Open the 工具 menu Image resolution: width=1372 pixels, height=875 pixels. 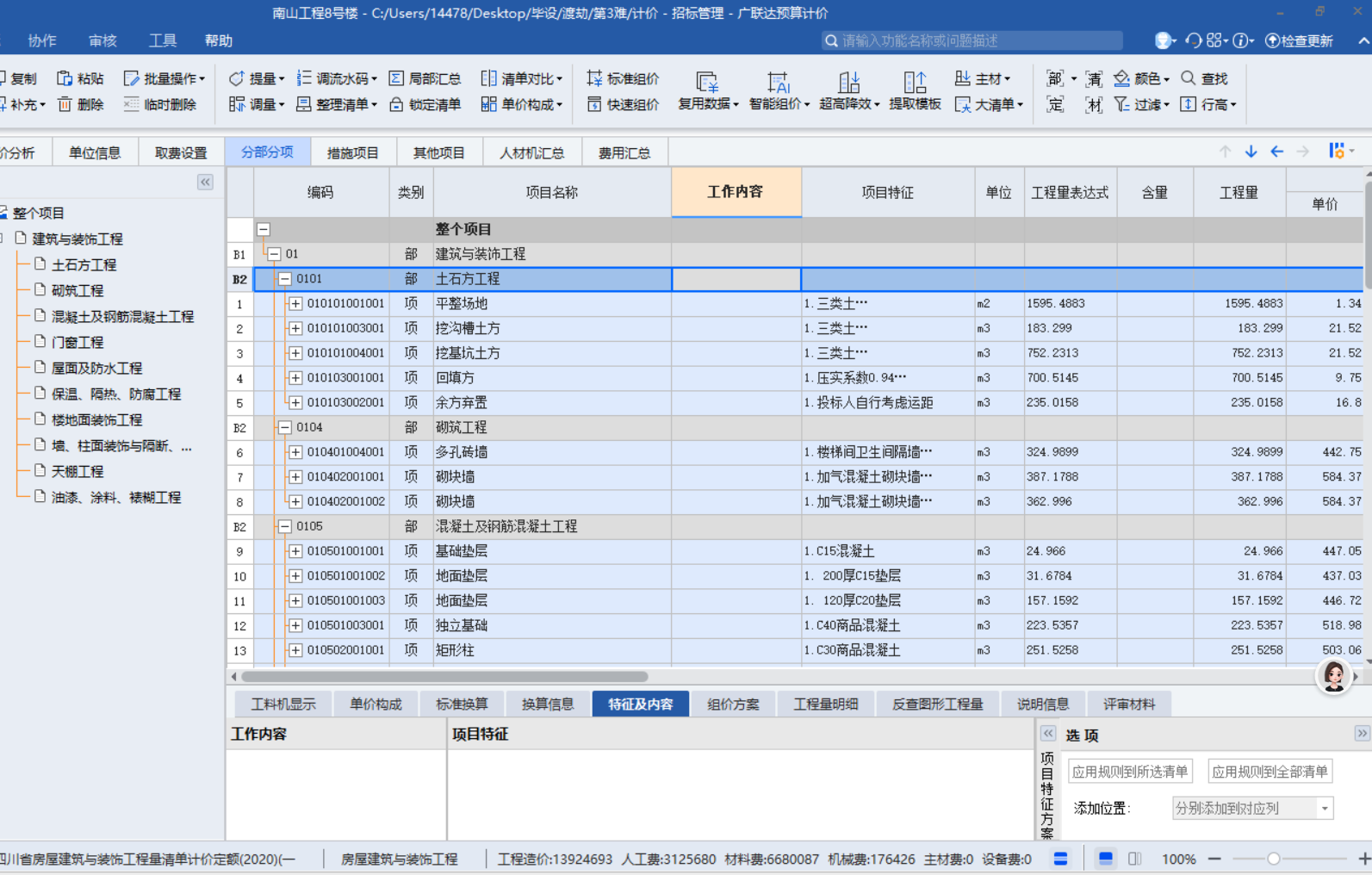[x=163, y=40]
